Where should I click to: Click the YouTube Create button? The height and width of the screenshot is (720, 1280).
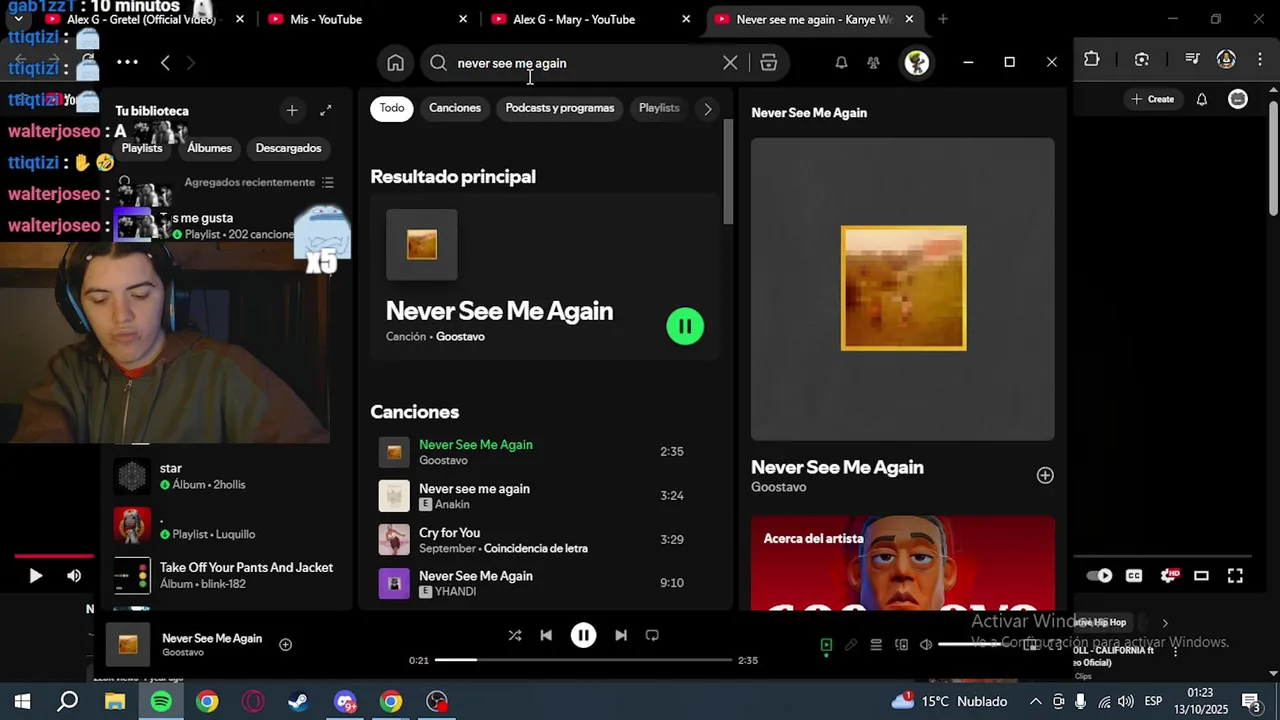point(1153,99)
